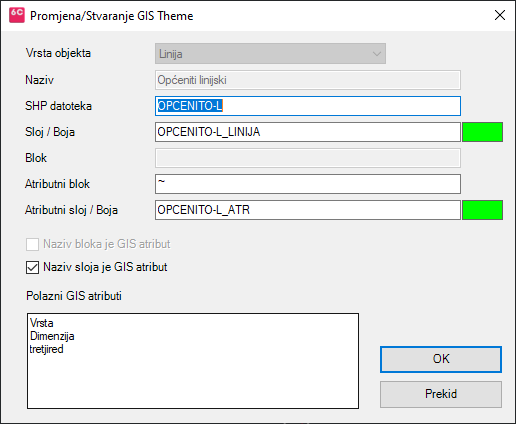Close the GIS Theme dialog
This screenshot has height=424, width=516.
500,15
